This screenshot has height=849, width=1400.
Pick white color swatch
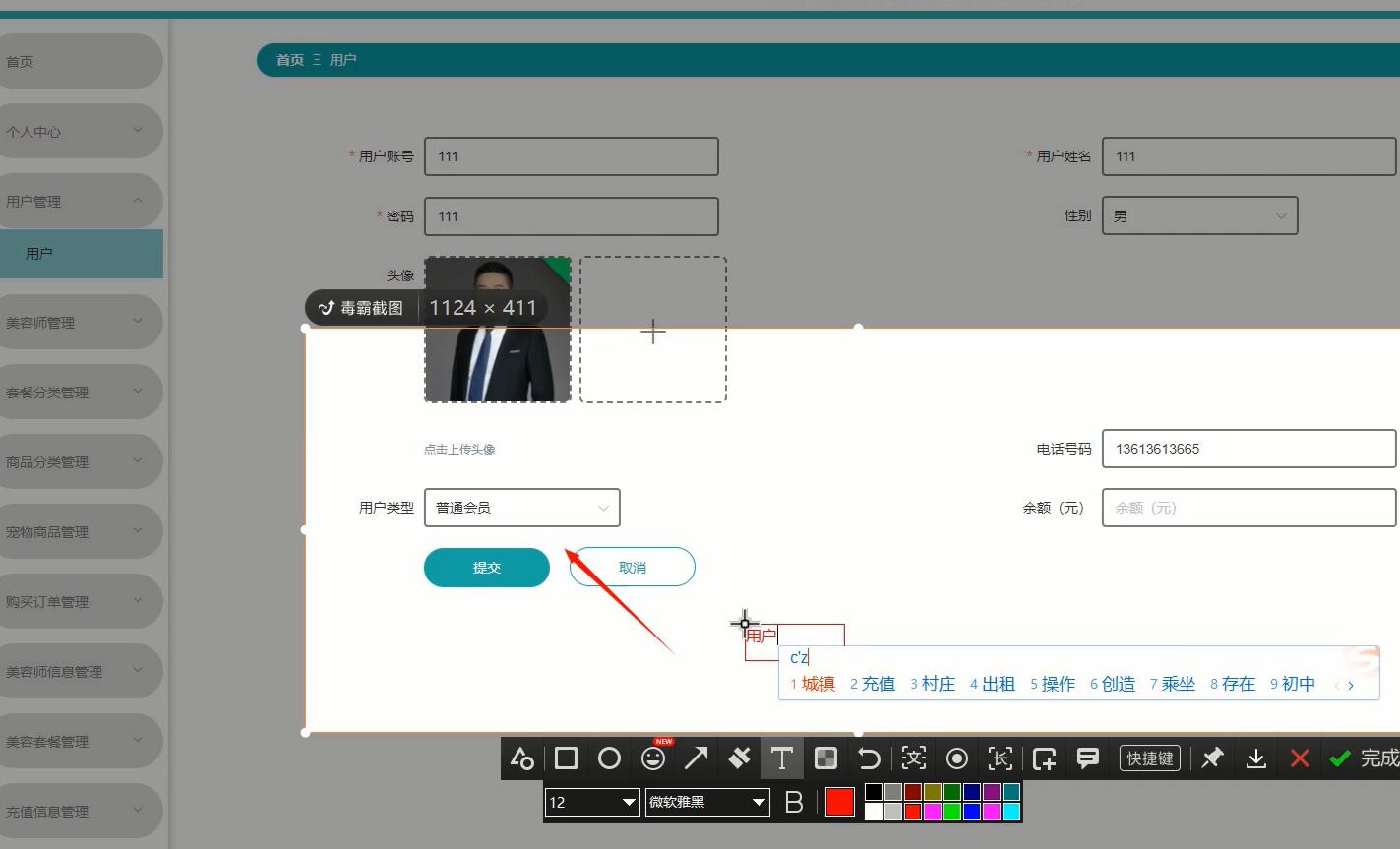(x=874, y=812)
